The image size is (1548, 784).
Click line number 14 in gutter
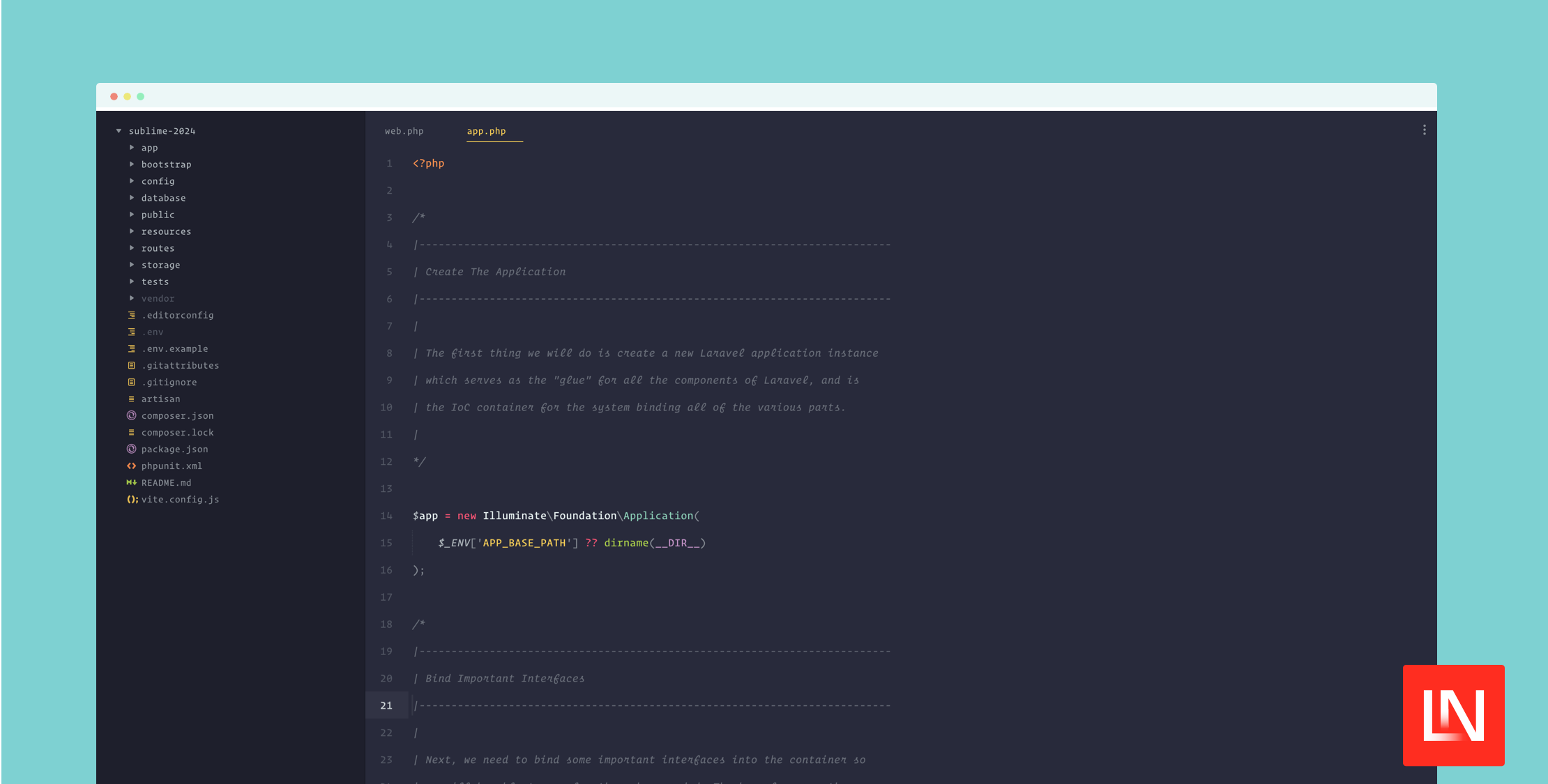pos(386,516)
